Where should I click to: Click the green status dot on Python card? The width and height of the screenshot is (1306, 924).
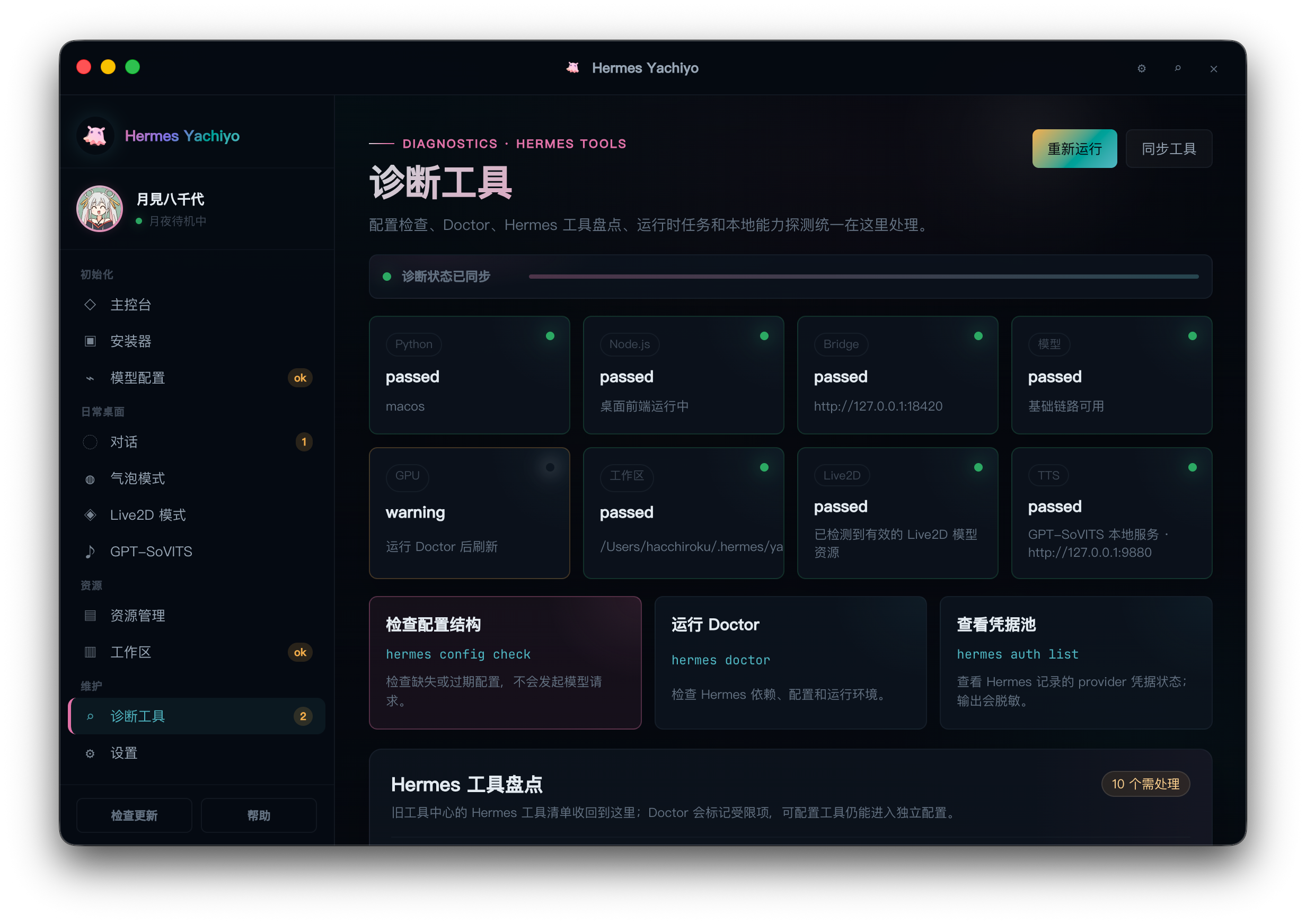(550, 336)
